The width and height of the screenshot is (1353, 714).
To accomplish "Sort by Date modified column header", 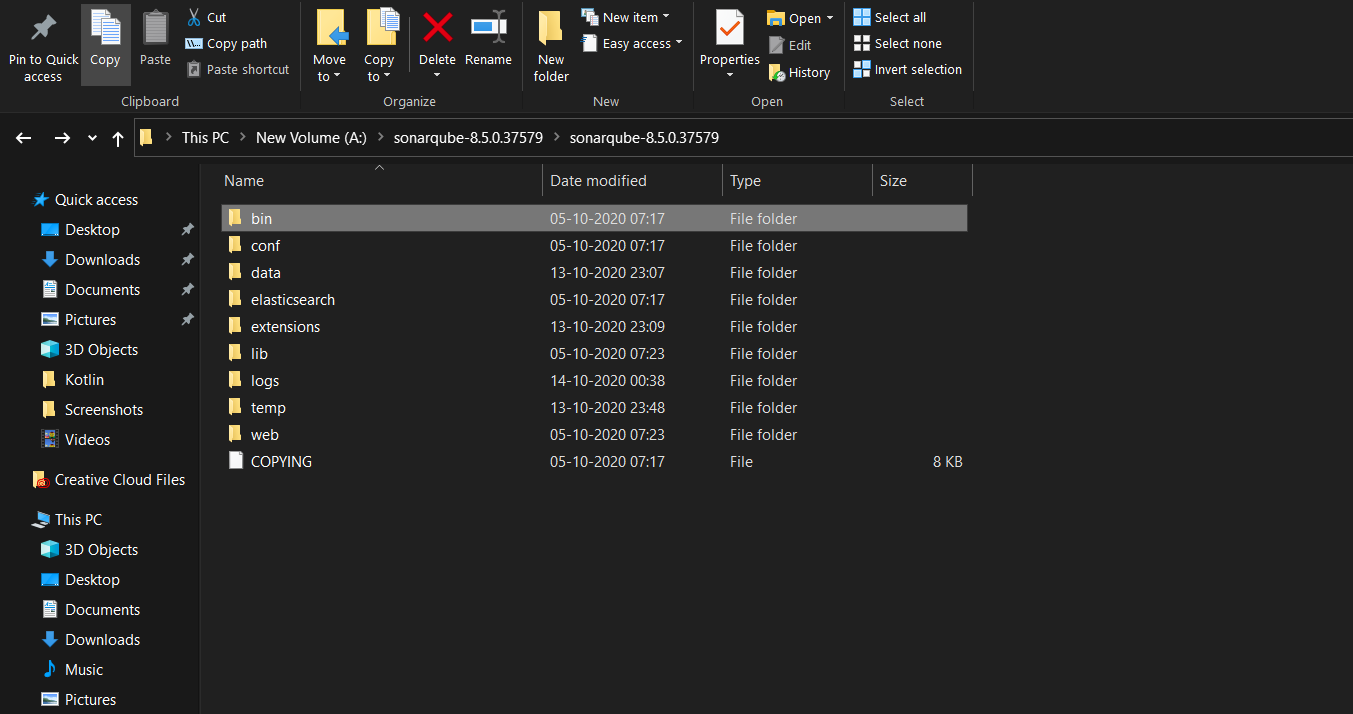I will point(633,181).
